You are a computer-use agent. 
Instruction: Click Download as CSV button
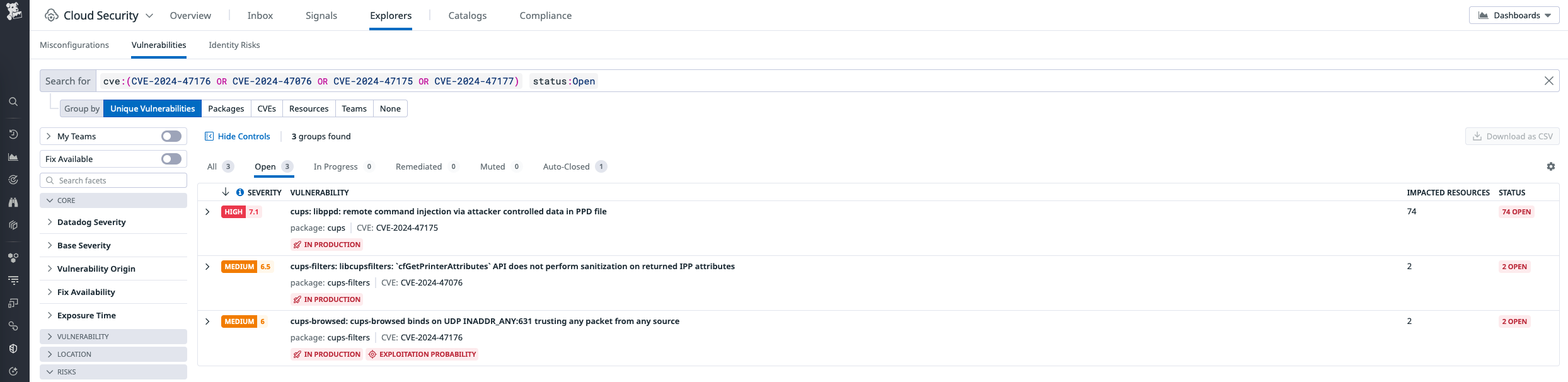1512,136
